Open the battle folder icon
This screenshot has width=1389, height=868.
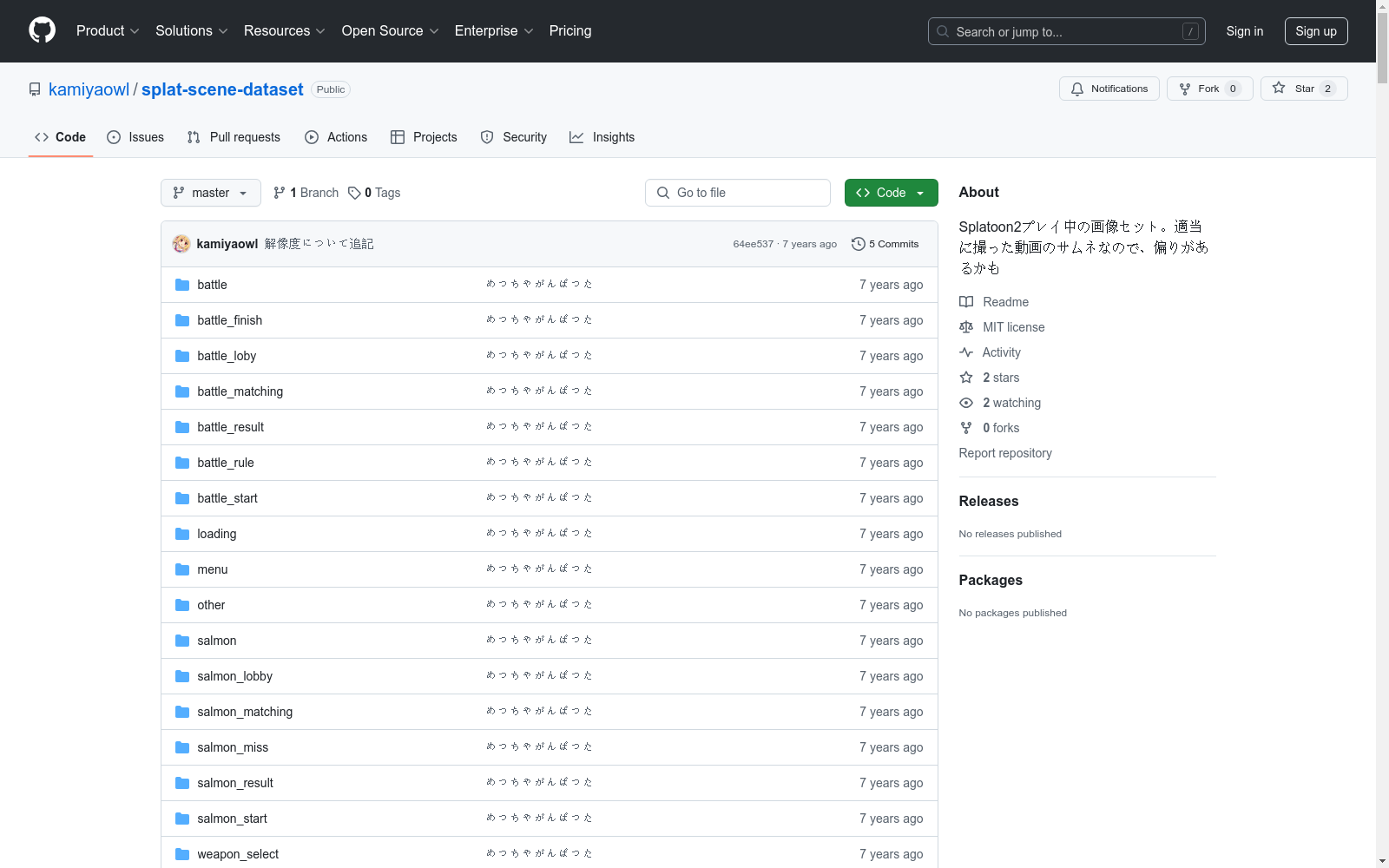coord(182,285)
